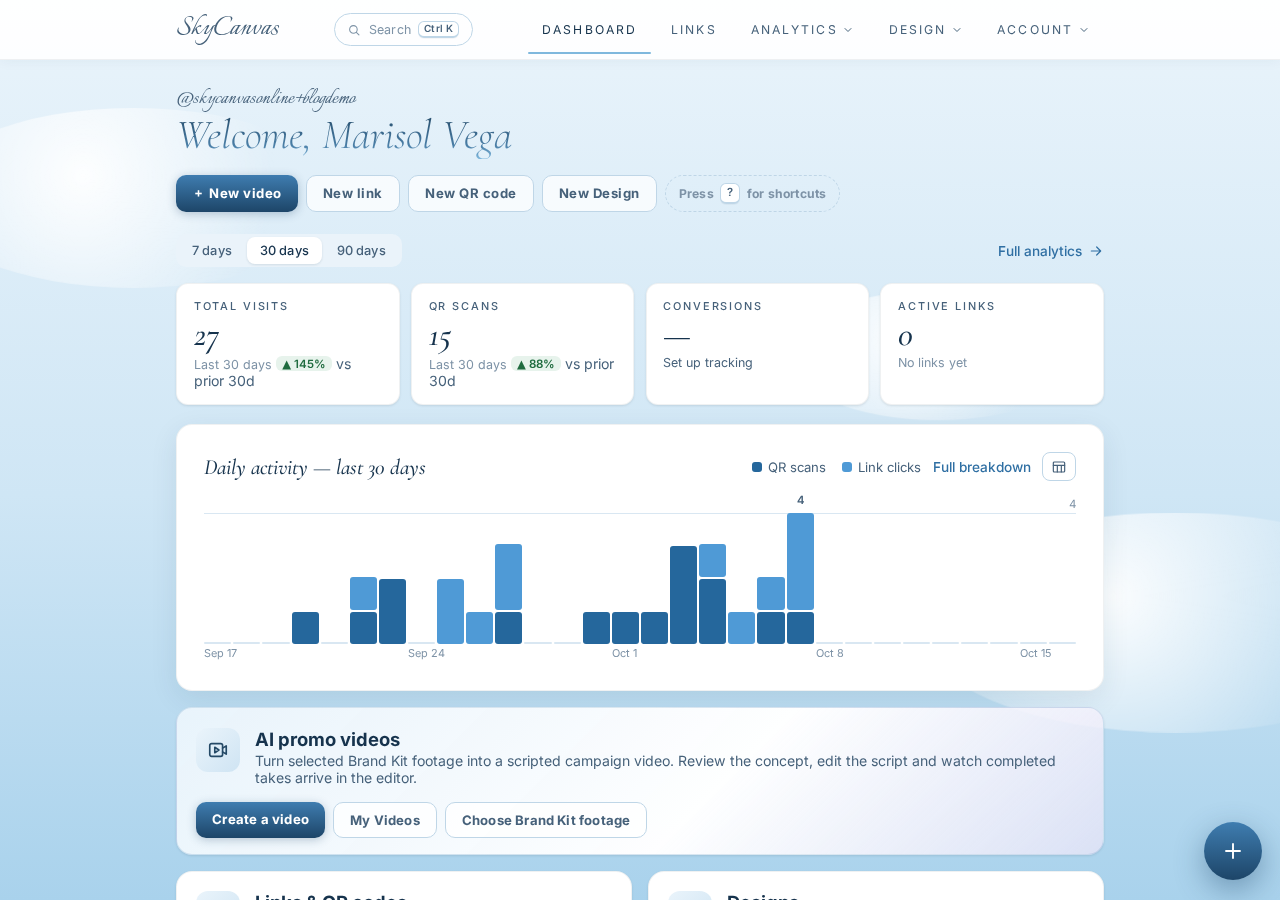This screenshot has width=1280, height=900.
Task: Click the QR Scans stat card
Action: [x=522, y=344]
